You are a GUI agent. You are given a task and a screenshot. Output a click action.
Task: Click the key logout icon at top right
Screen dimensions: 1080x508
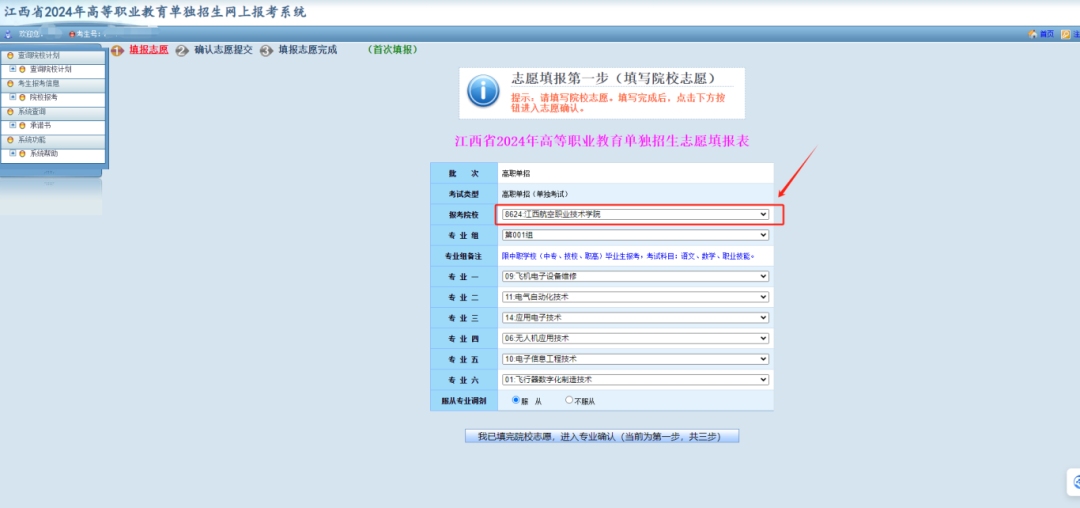[x=1066, y=34]
